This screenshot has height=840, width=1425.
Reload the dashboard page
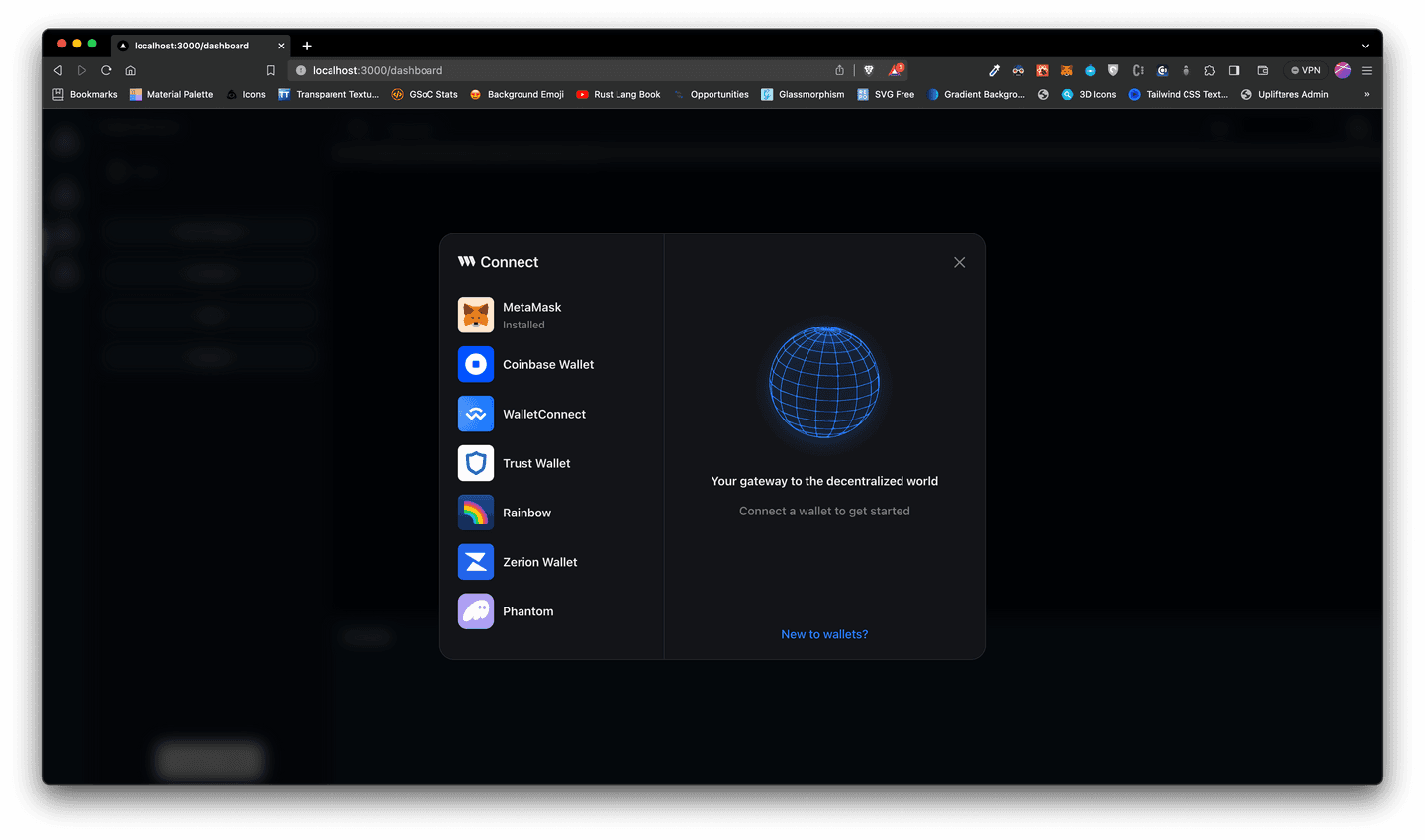coord(106,70)
